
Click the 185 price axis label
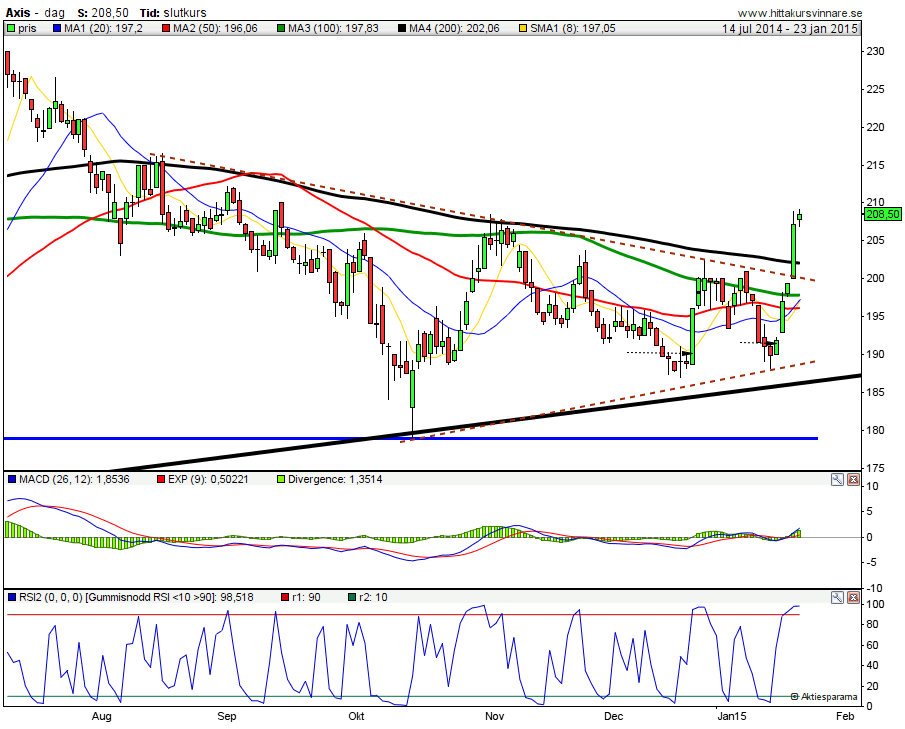[x=875, y=392]
